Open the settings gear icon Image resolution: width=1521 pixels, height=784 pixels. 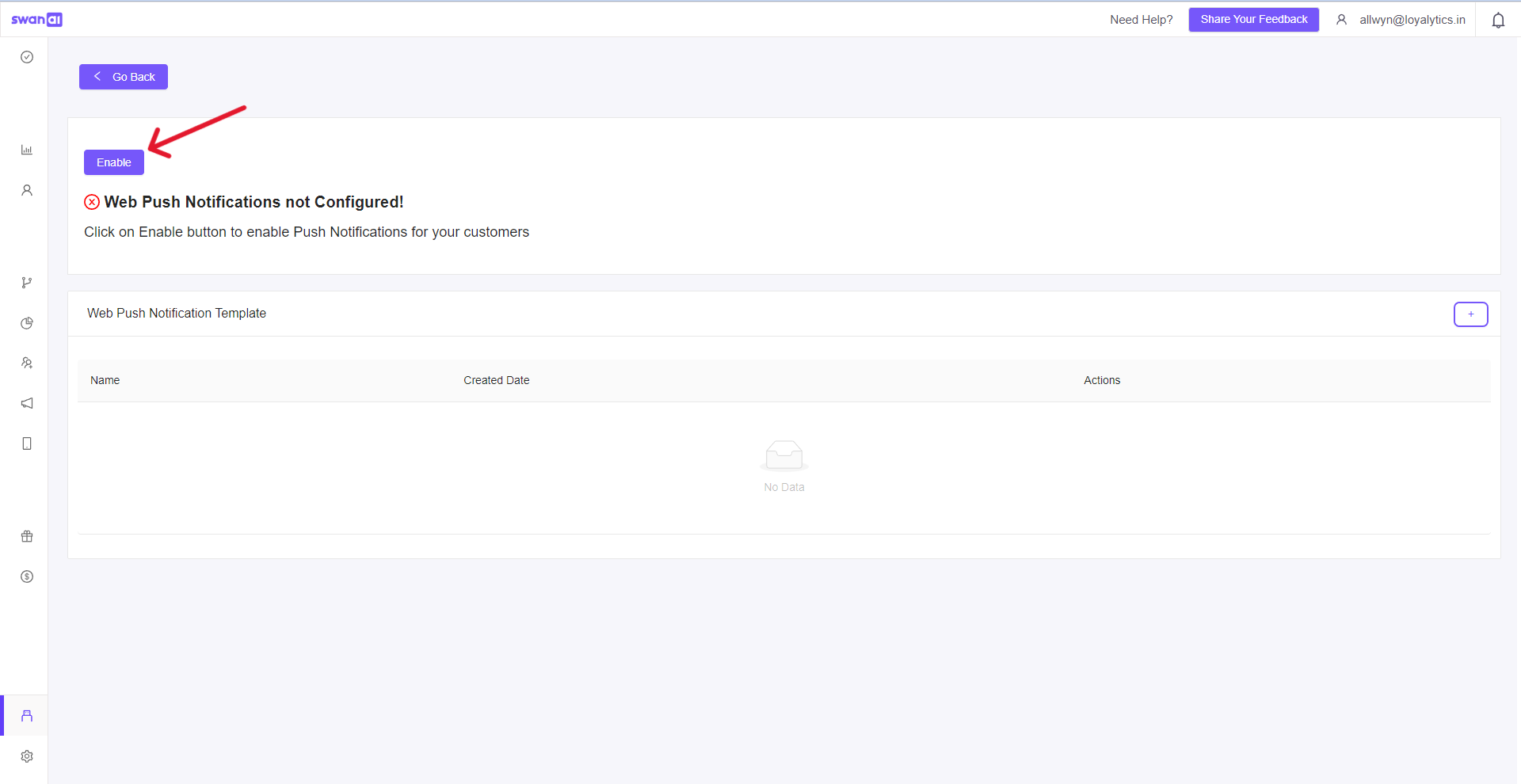(x=26, y=756)
